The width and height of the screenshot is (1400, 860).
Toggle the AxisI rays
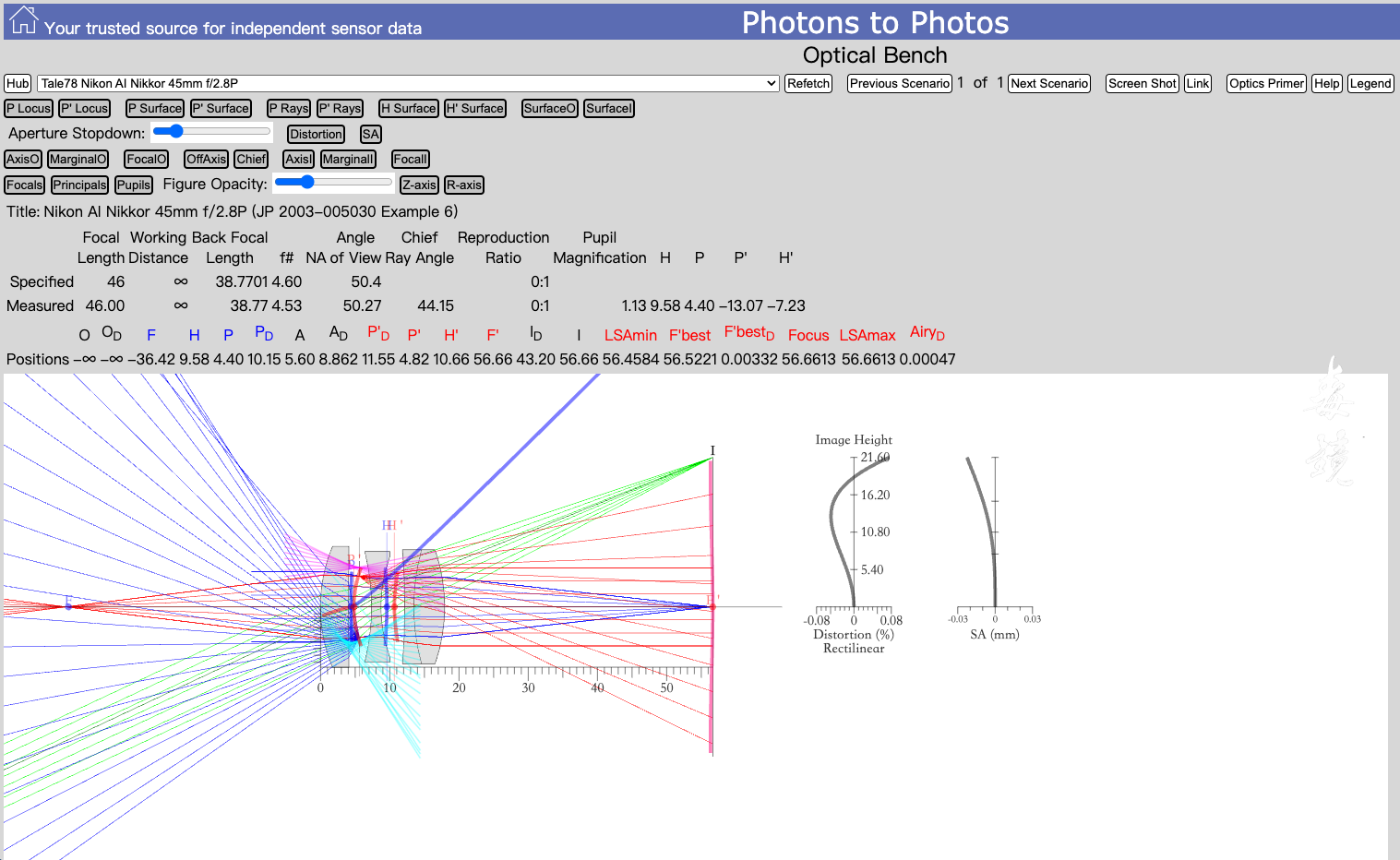[x=299, y=159]
